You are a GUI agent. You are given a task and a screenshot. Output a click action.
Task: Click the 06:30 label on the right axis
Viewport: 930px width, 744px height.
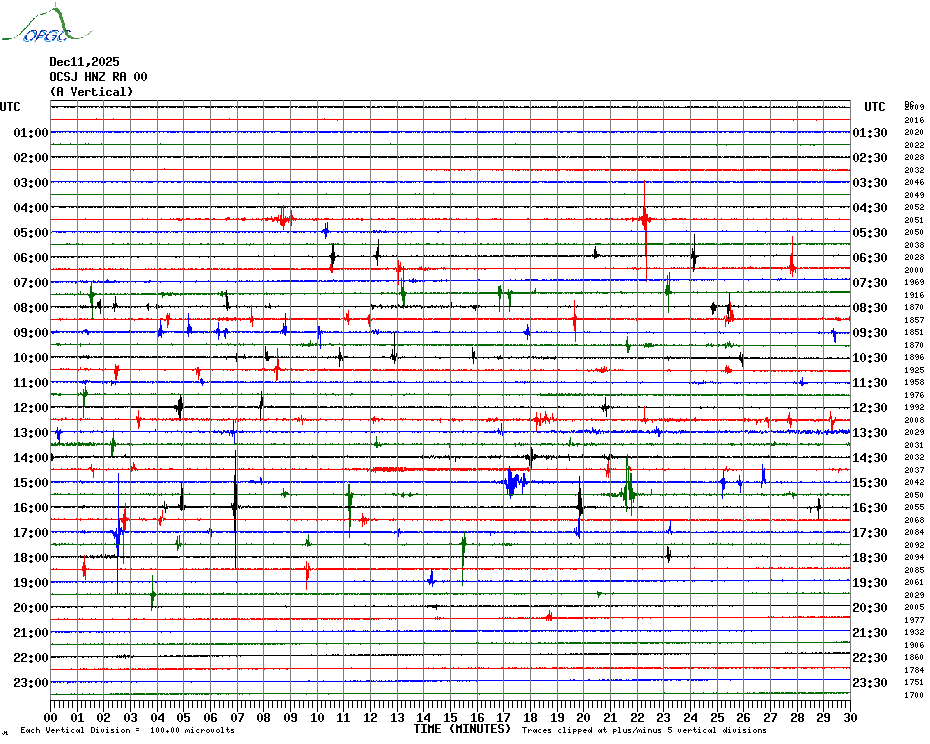click(x=871, y=258)
